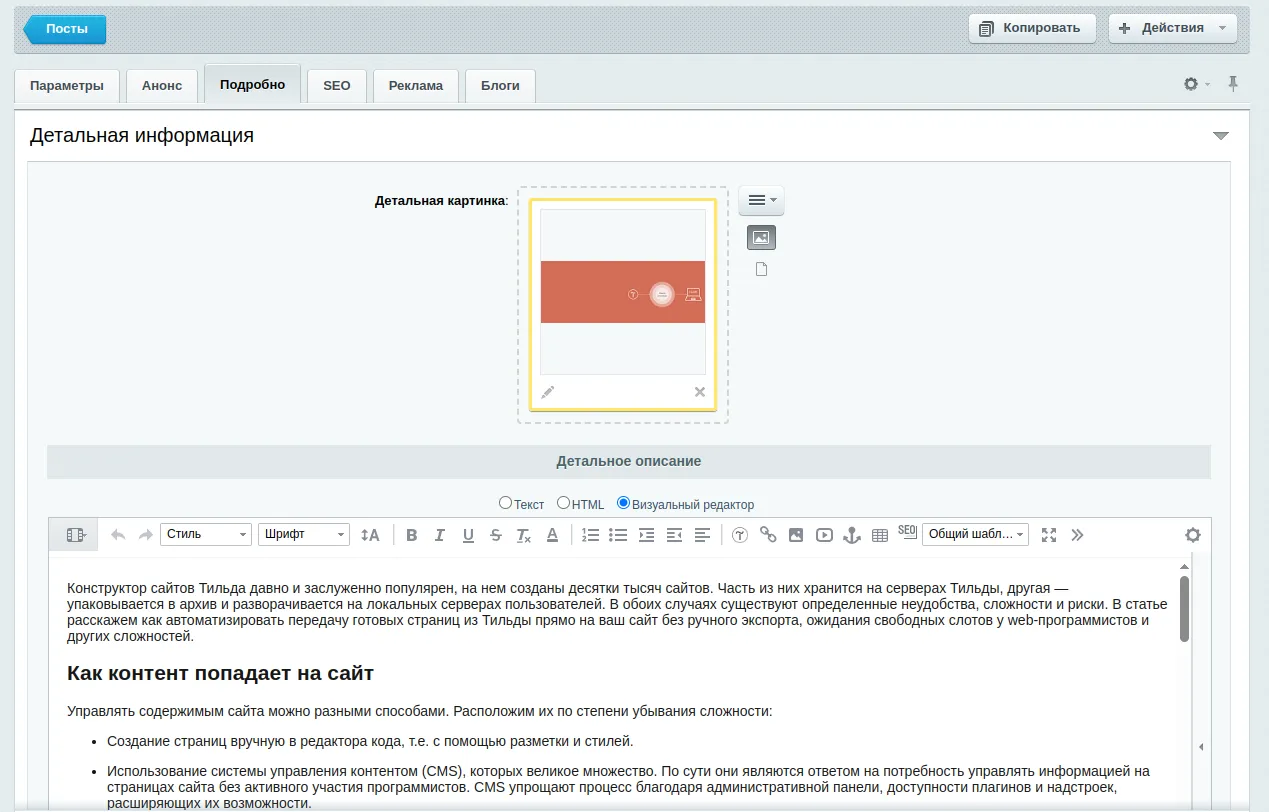
Task: Insert a table into the description
Action: click(x=880, y=535)
